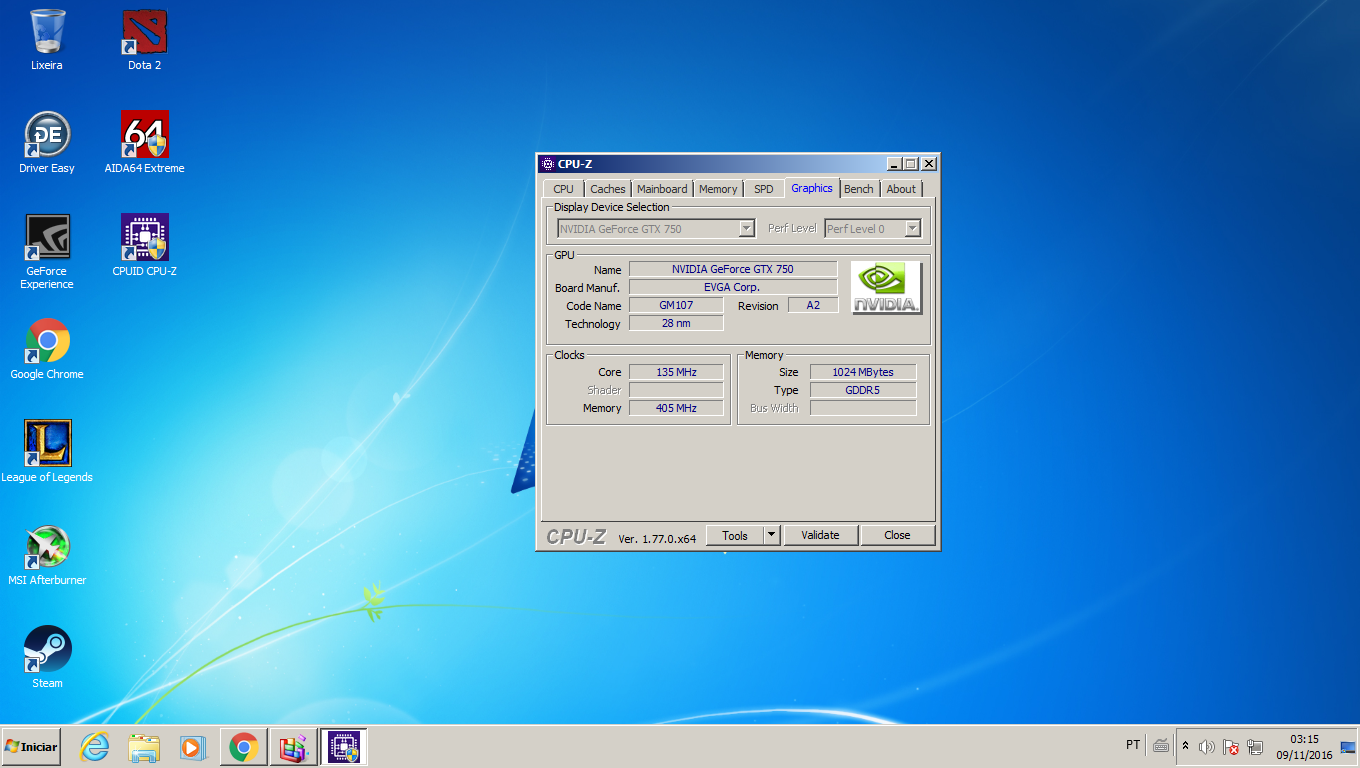Viewport: 1360px width, 768px height.
Task: Open Internet Explorer from the taskbar
Action: pos(94,747)
